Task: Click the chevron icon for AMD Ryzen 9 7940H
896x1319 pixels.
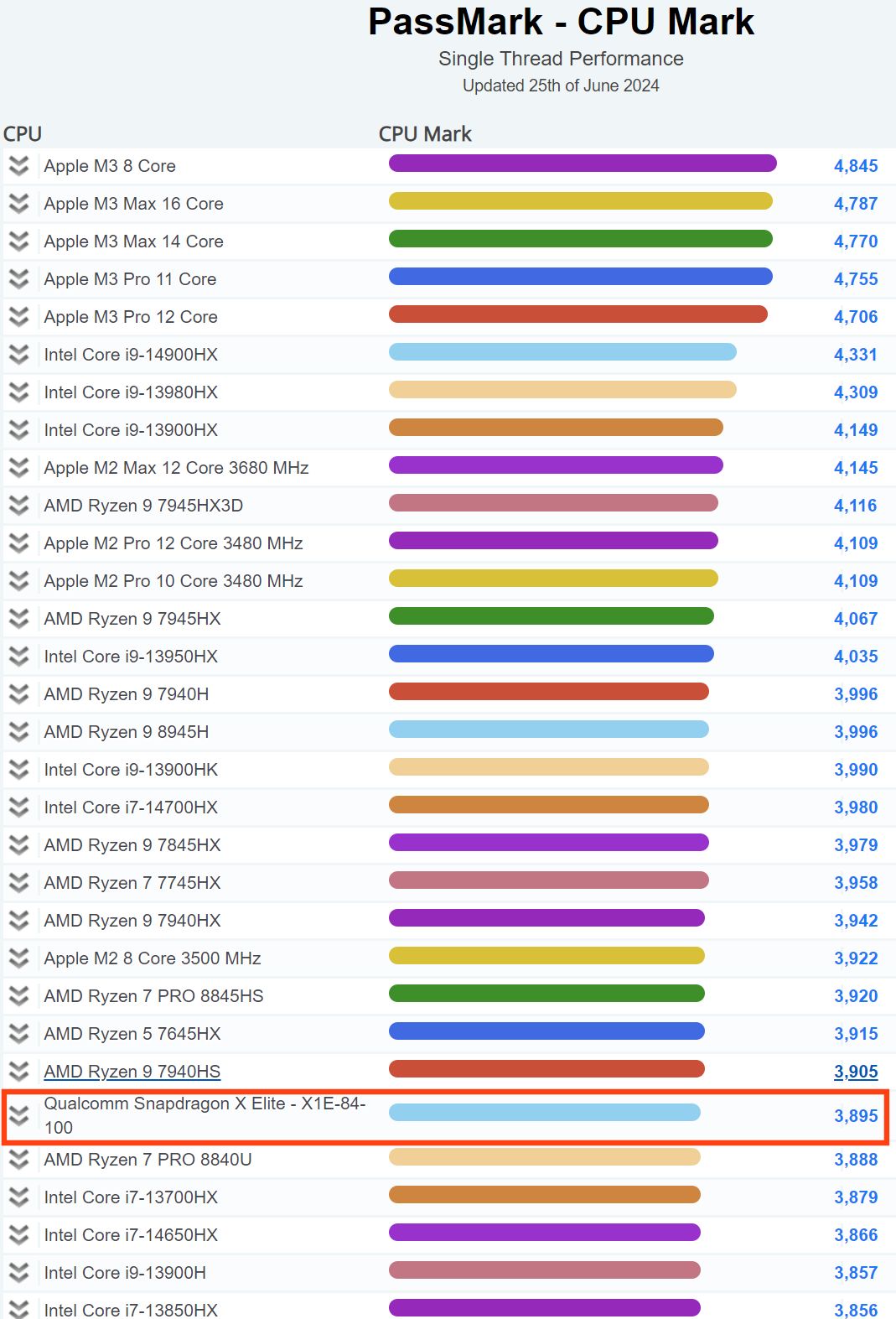Action: [x=18, y=694]
